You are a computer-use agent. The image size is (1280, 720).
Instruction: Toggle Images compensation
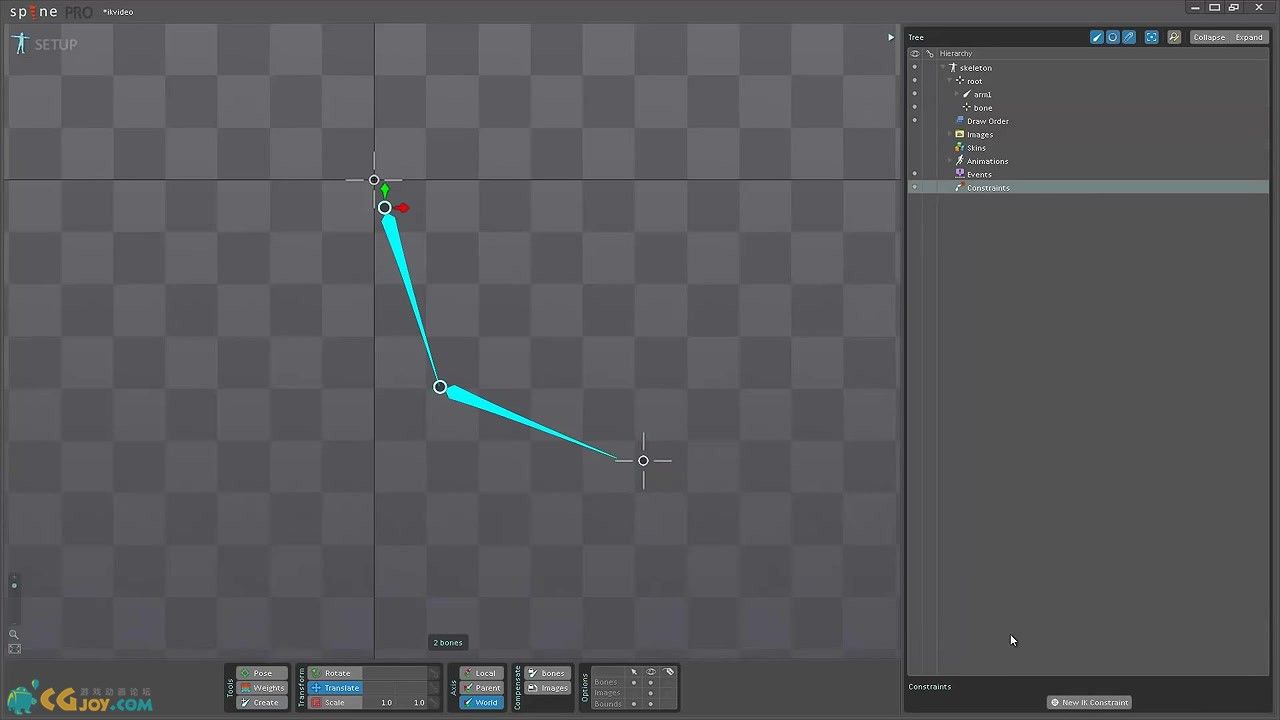(547, 688)
